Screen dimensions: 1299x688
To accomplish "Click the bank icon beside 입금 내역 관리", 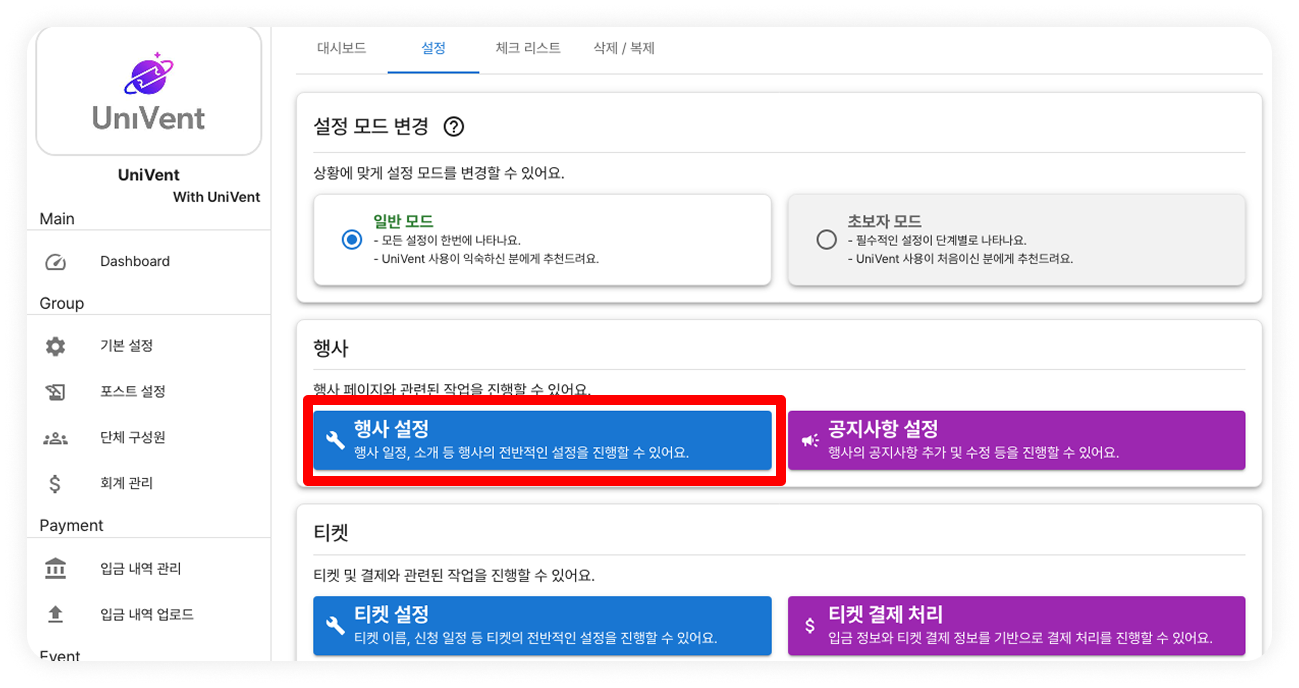I will [55, 569].
